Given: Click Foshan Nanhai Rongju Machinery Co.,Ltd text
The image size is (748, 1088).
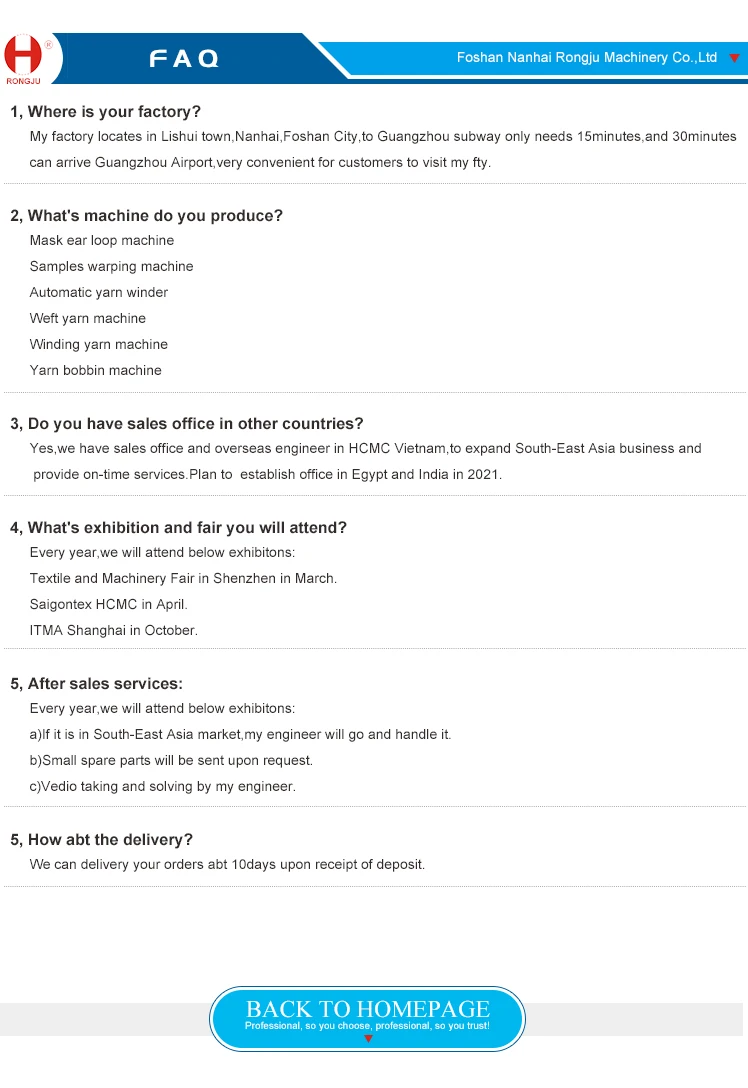Looking at the screenshot, I should 587,58.
